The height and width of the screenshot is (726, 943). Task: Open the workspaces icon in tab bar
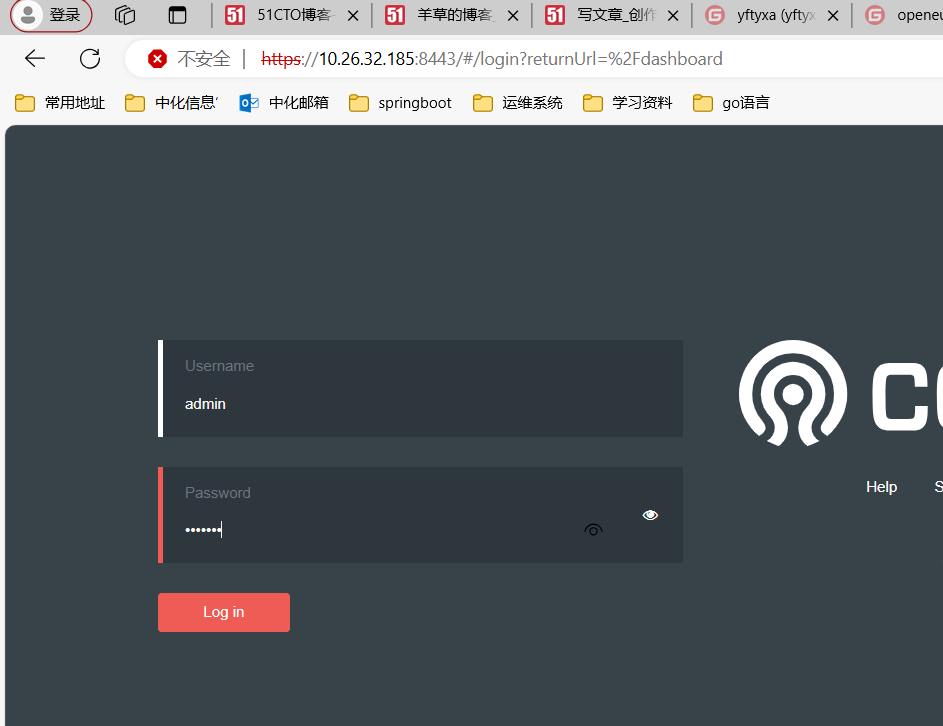coord(125,15)
